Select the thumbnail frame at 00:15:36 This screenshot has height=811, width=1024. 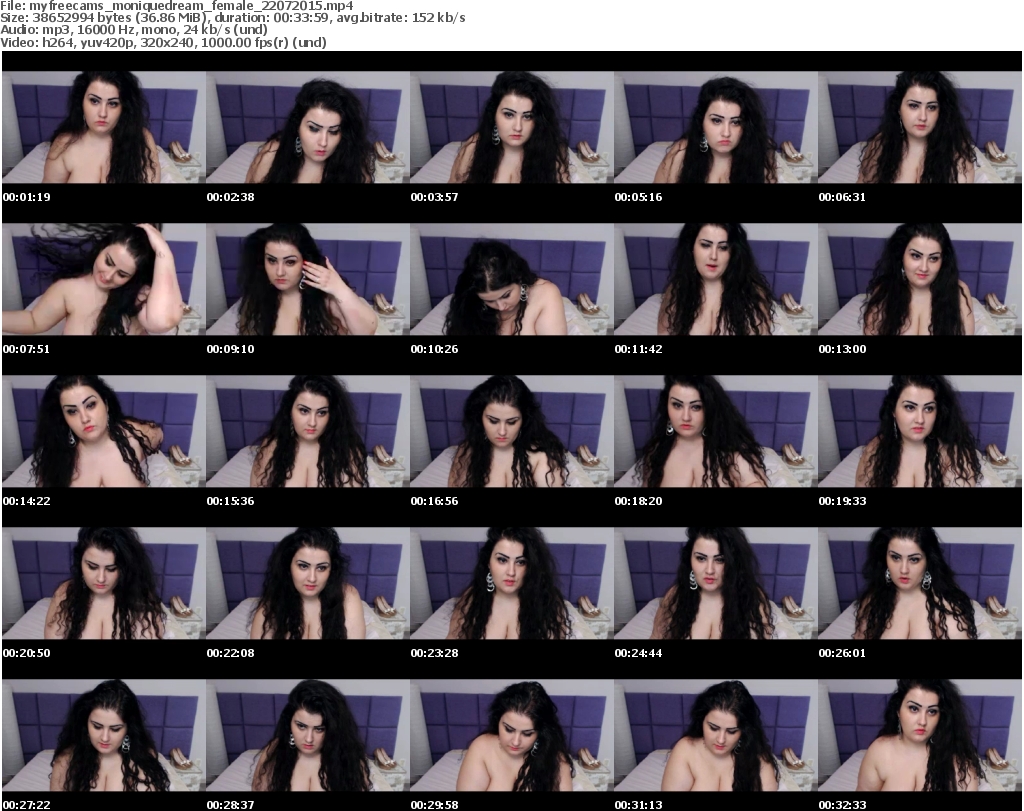(x=308, y=431)
